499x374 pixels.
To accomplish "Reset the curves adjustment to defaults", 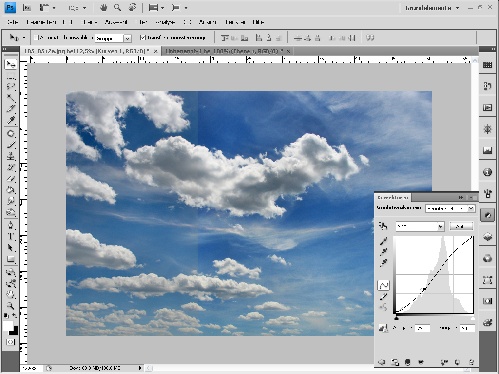I will tap(457, 362).
